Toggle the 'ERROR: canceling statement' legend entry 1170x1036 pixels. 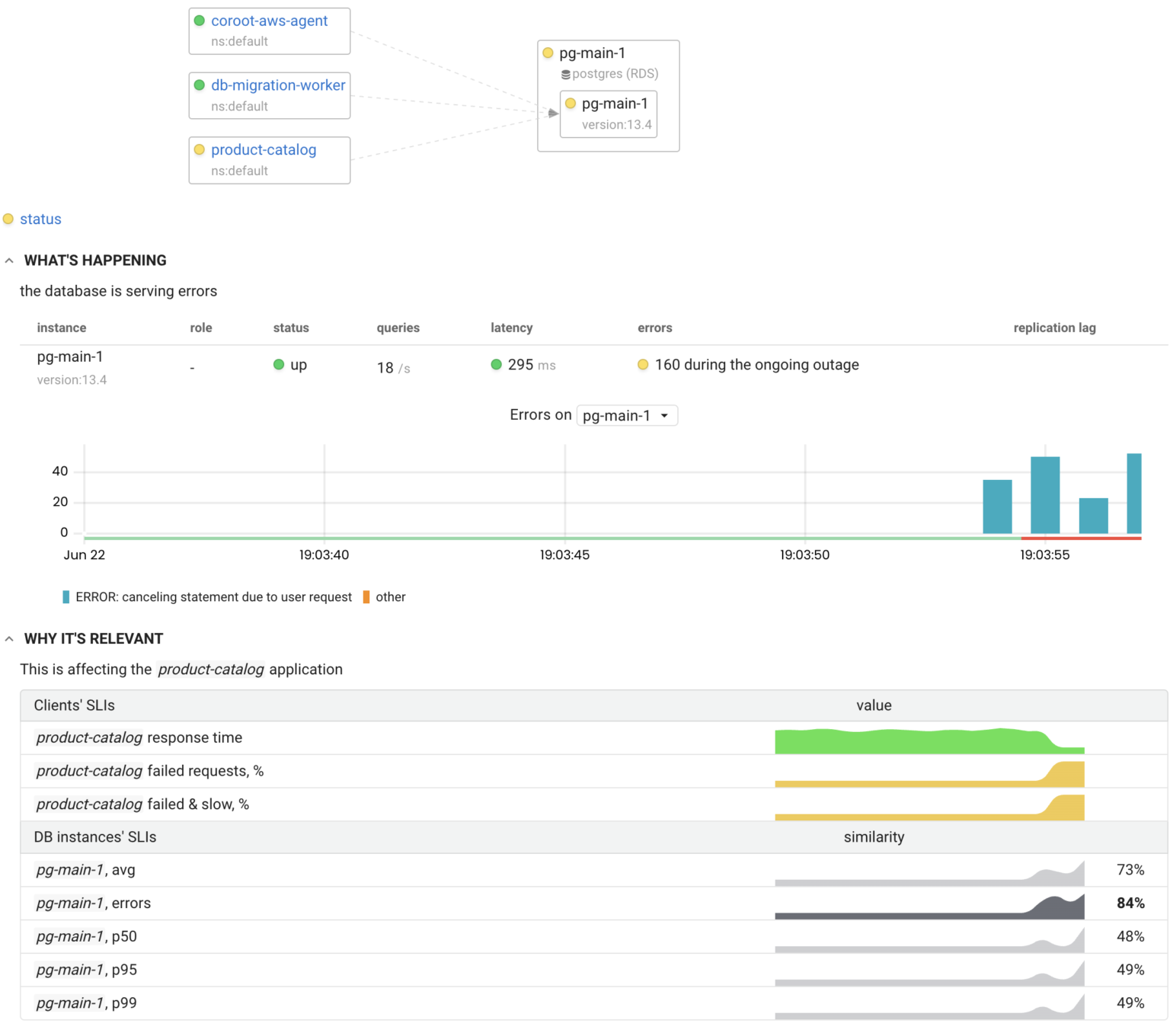click(x=212, y=597)
